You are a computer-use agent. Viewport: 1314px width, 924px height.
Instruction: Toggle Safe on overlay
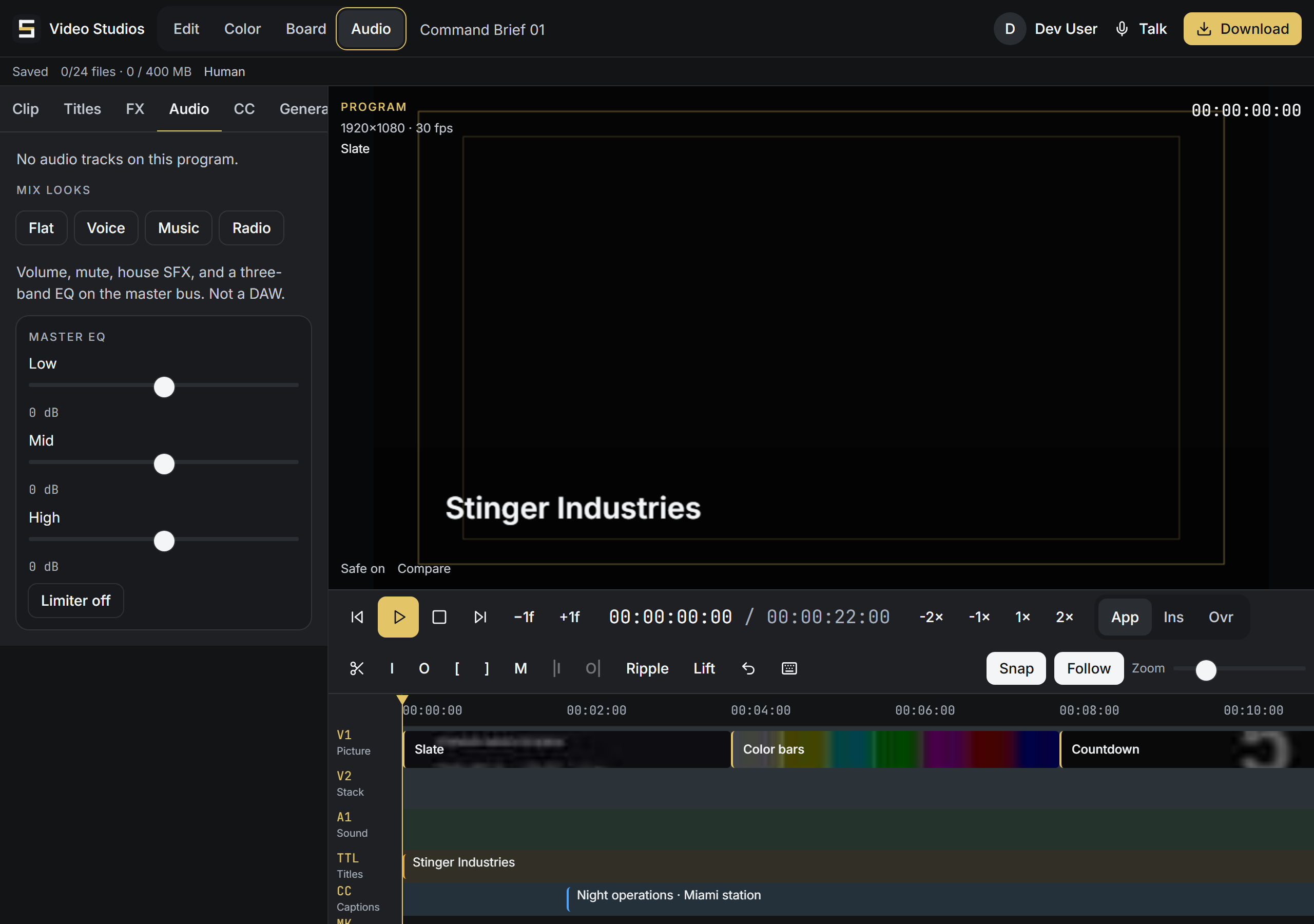[x=363, y=568]
